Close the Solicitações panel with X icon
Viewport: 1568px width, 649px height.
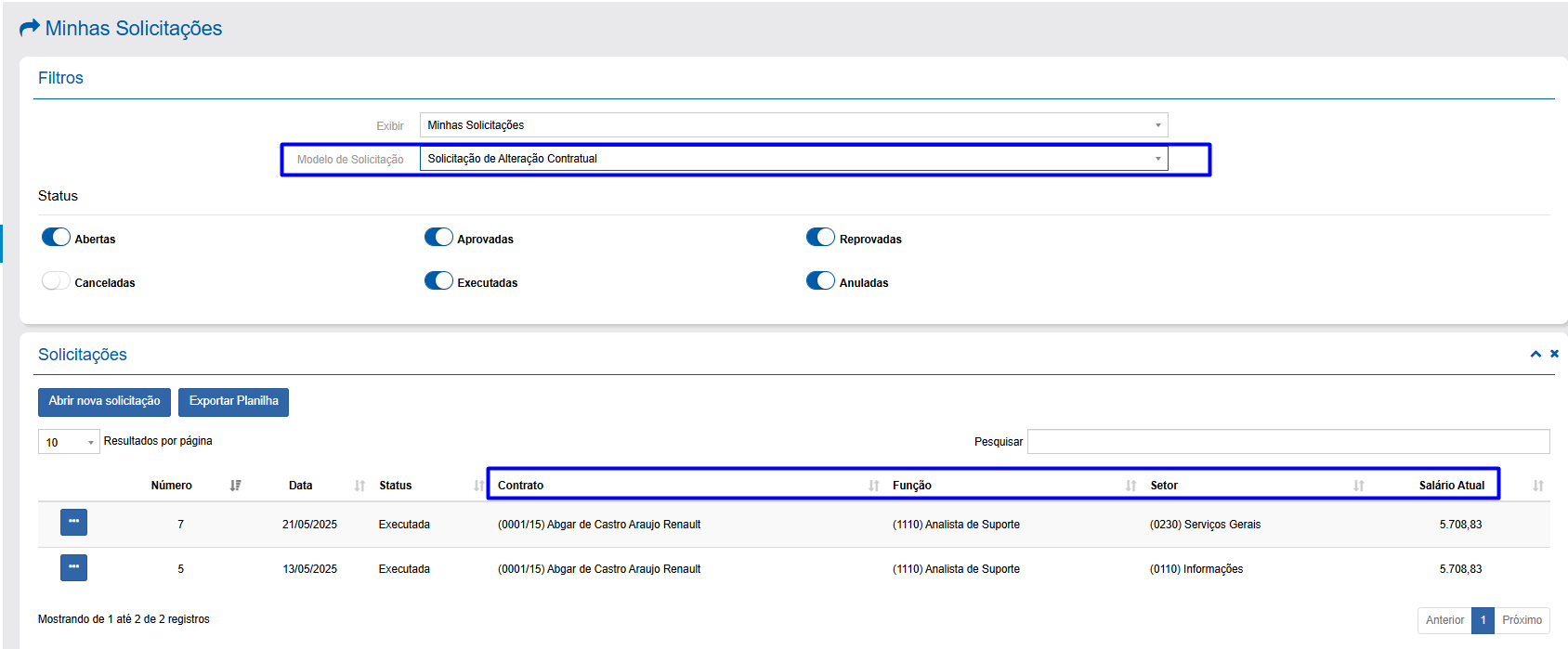(x=1554, y=354)
